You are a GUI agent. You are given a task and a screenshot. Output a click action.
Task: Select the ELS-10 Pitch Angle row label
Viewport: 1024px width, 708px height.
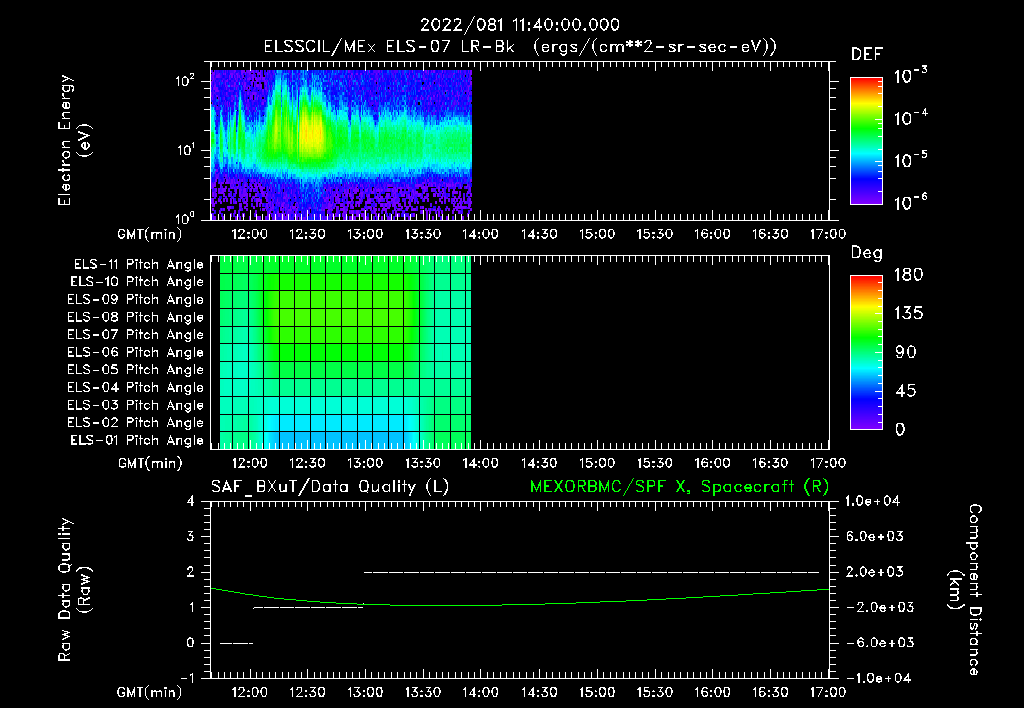click(137, 282)
